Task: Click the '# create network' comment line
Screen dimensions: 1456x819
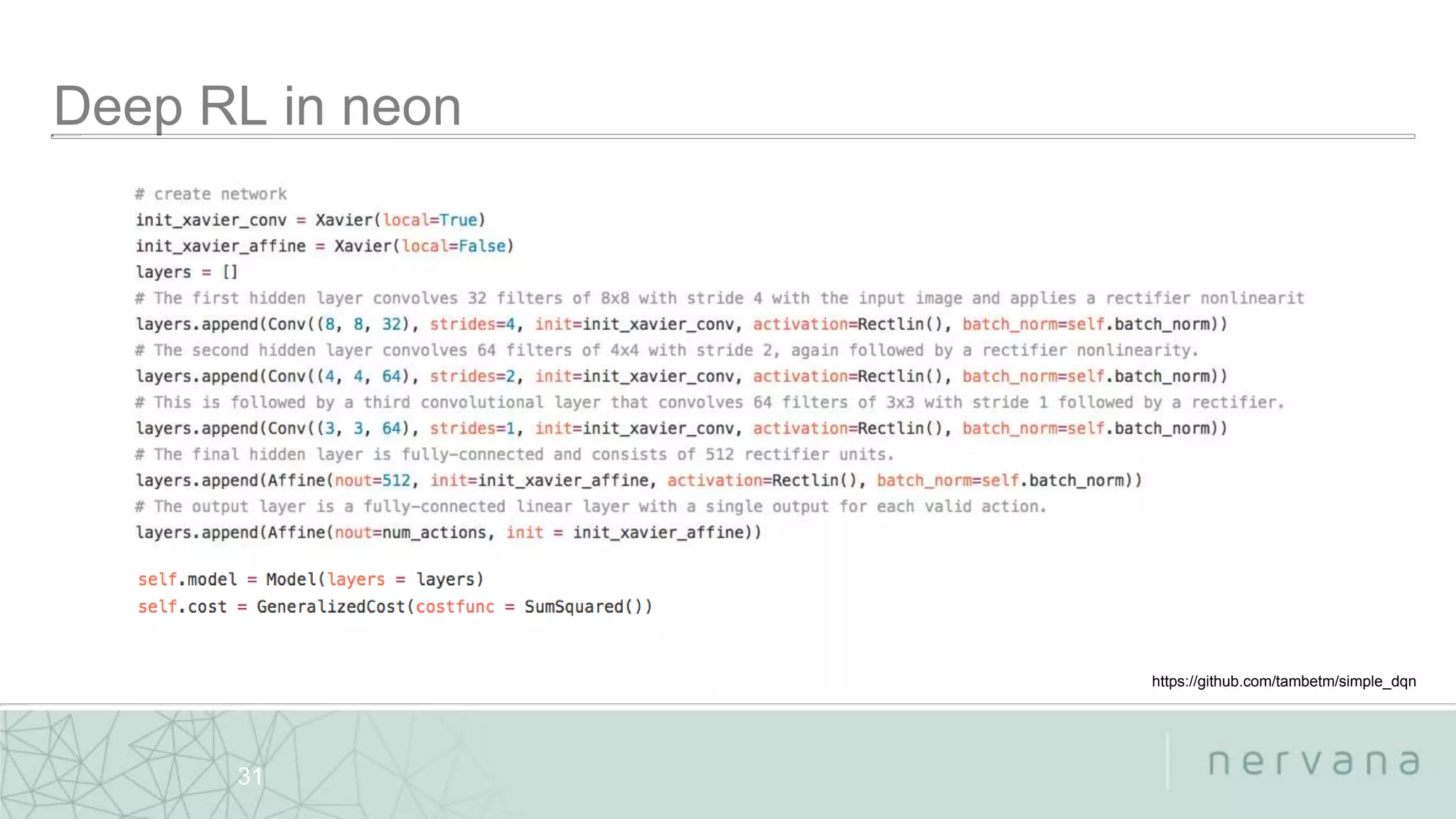Action: (x=211, y=194)
